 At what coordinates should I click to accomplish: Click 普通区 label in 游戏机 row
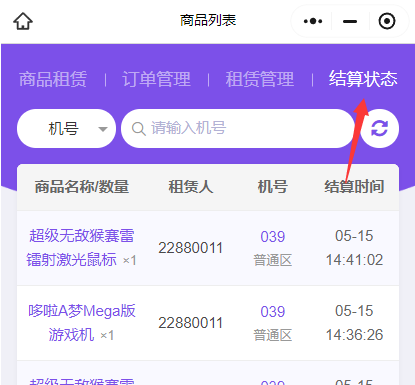click(273, 335)
